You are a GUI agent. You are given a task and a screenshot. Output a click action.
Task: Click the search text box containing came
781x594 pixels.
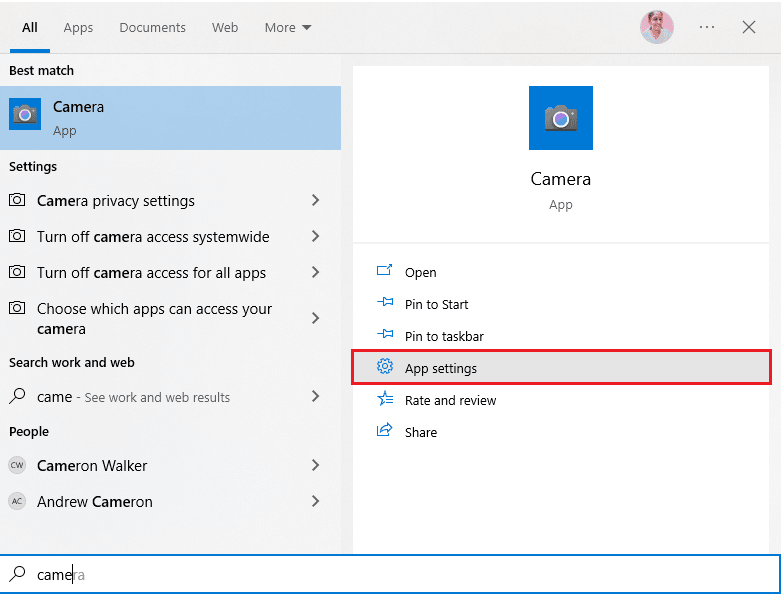(400, 575)
